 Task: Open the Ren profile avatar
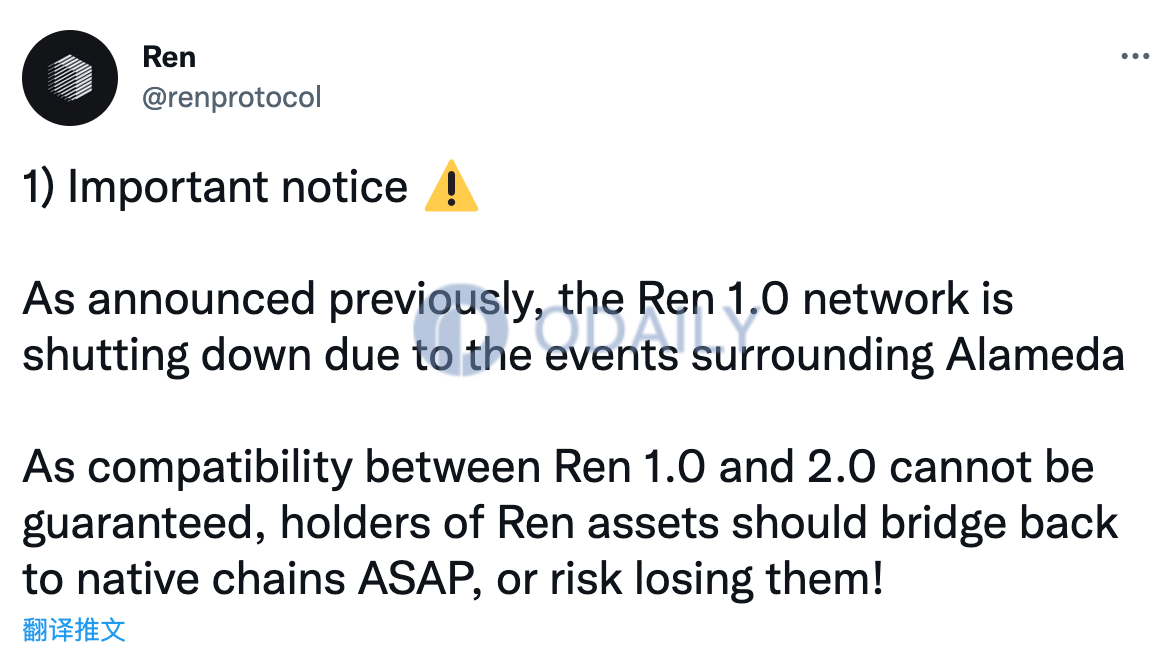click(70, 78)
